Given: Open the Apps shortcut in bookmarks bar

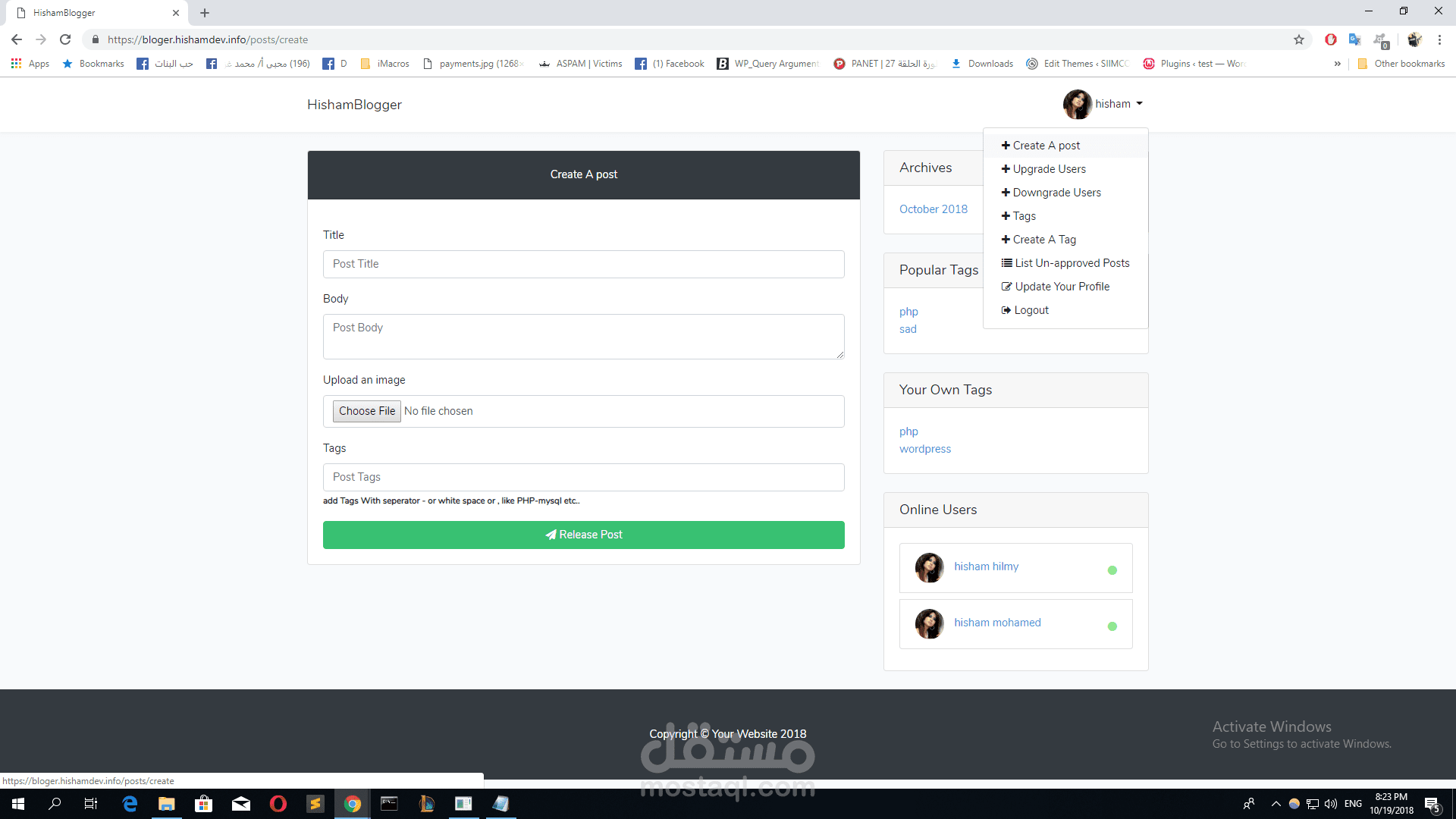Looking at the screenshot, I should (x=30, y=64).
